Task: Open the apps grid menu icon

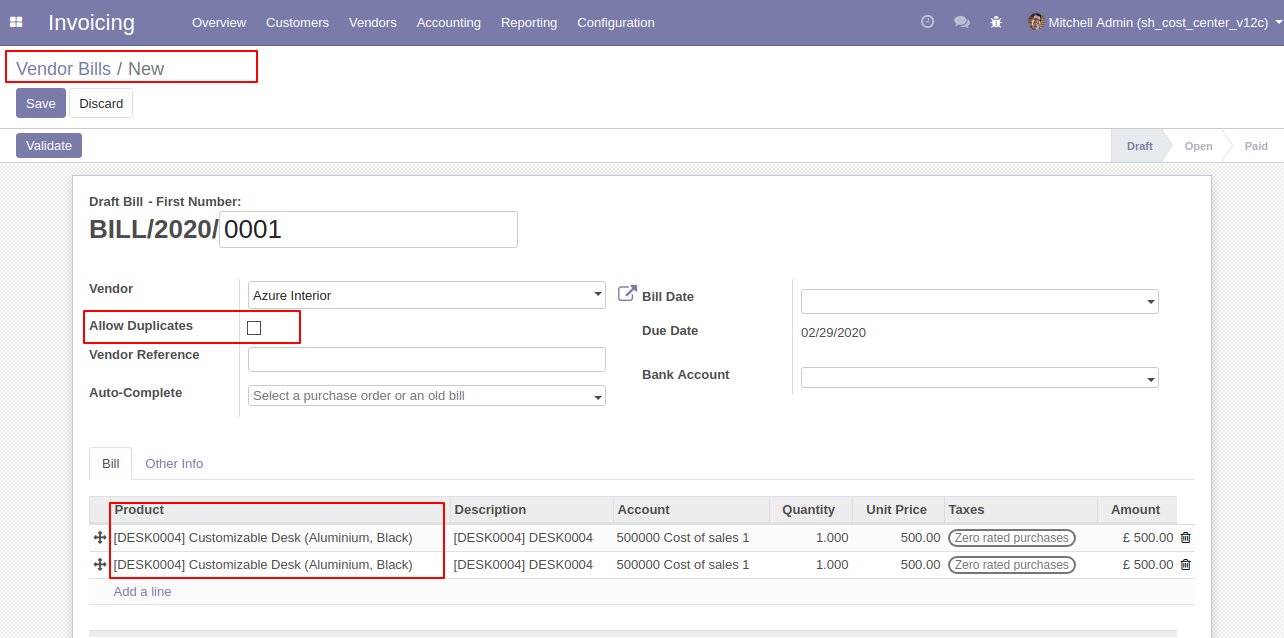Action: tap(16, 22)
